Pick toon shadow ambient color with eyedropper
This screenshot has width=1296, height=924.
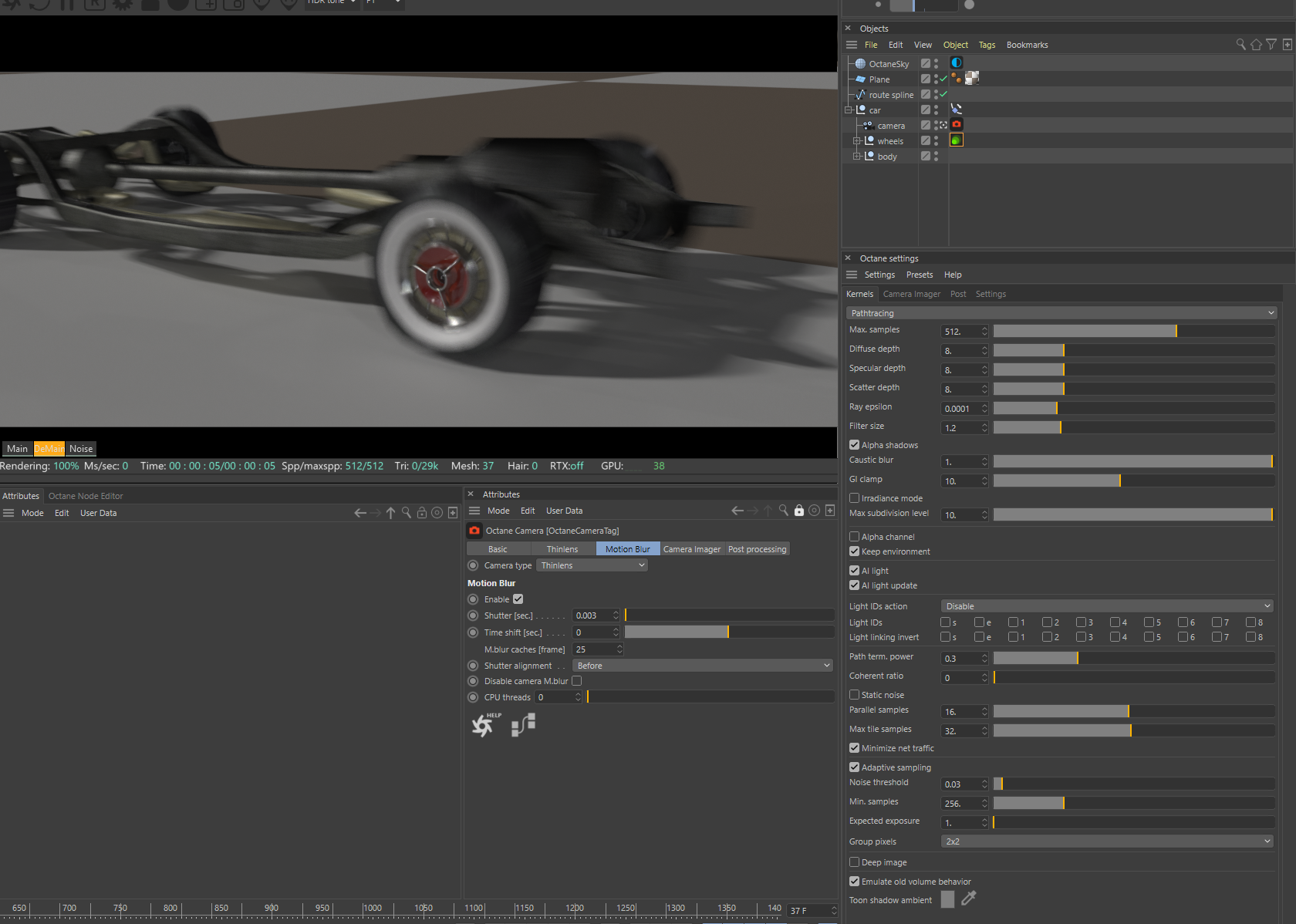[x=969, y=899]
